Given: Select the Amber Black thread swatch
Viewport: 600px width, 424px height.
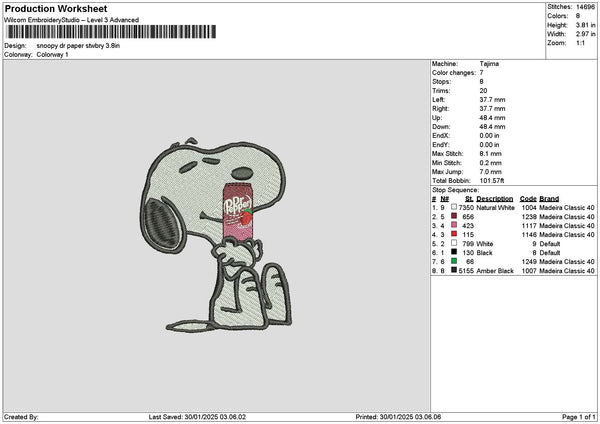Looking at the screenshot, I should 454,270.
